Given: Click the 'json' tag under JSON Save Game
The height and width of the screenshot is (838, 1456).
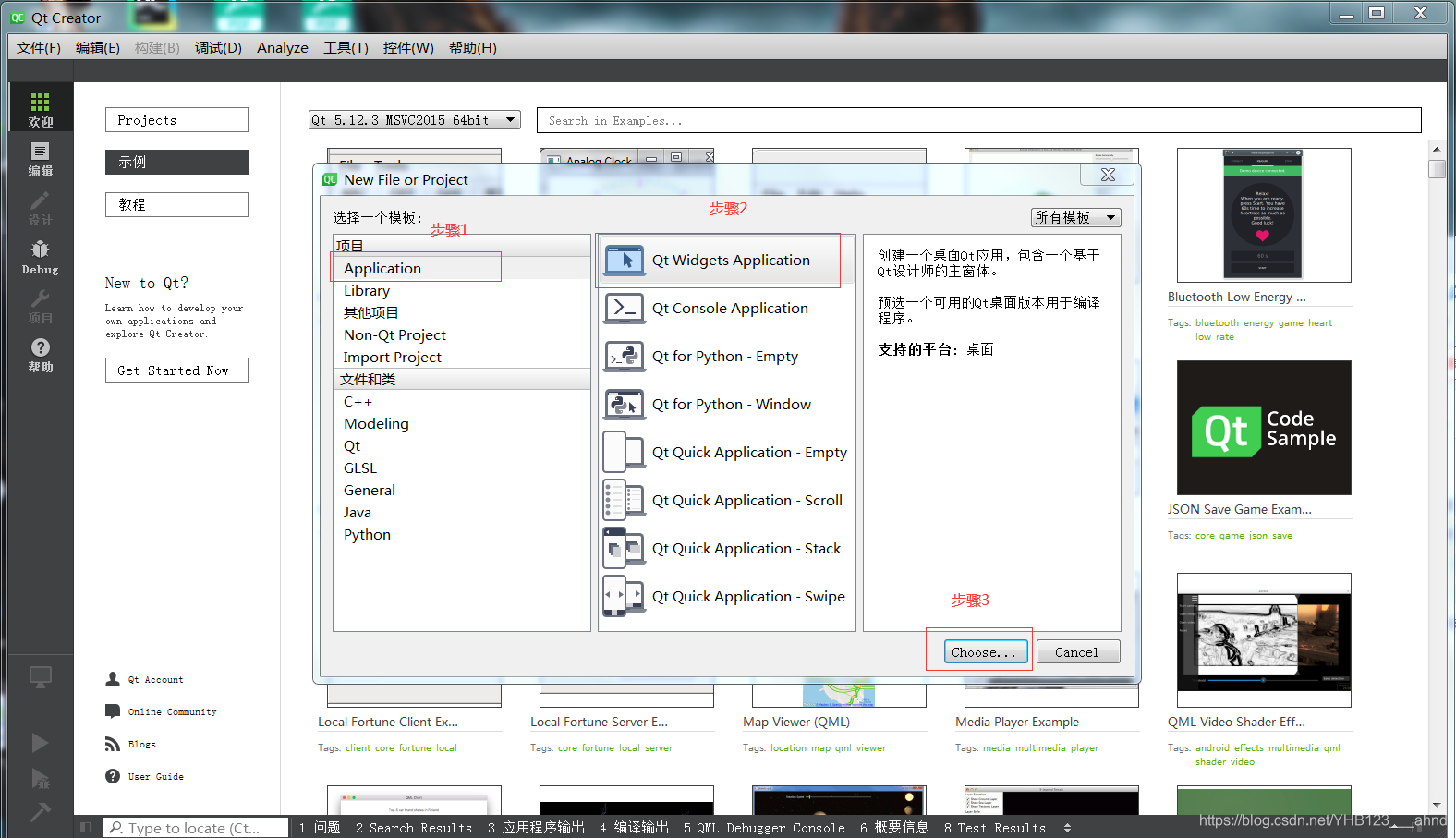Looking at the screenshot, I should [x=1258, y=536].
